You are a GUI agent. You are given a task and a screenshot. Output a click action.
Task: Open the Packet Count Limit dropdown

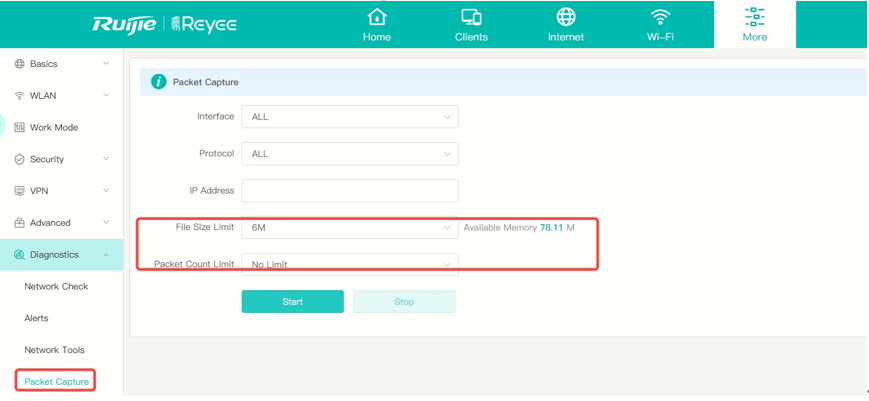pos(349,265)
